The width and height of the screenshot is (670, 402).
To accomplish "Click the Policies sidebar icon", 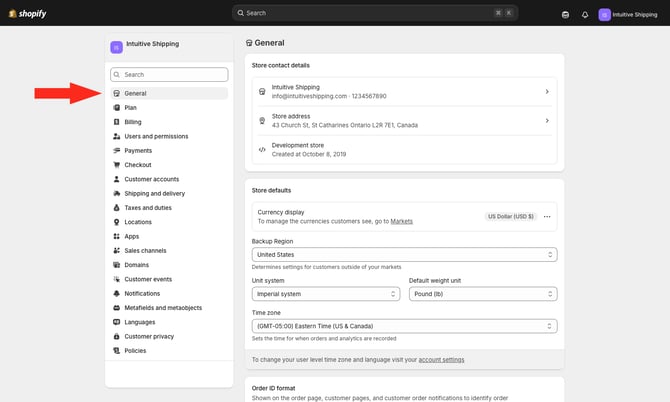I will 117,351.
